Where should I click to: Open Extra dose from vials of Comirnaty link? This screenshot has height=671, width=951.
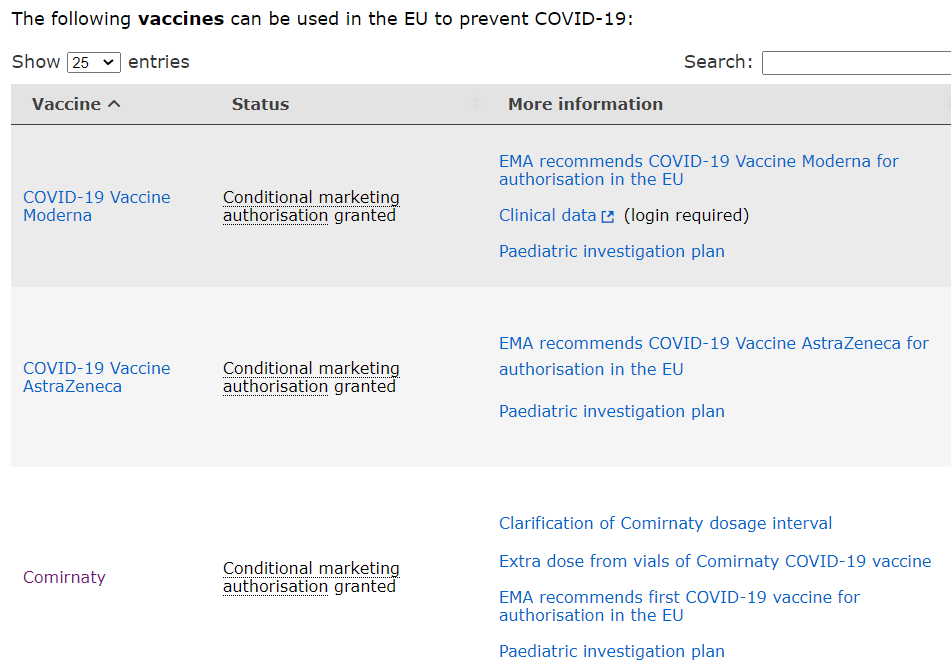pos(714,561)
